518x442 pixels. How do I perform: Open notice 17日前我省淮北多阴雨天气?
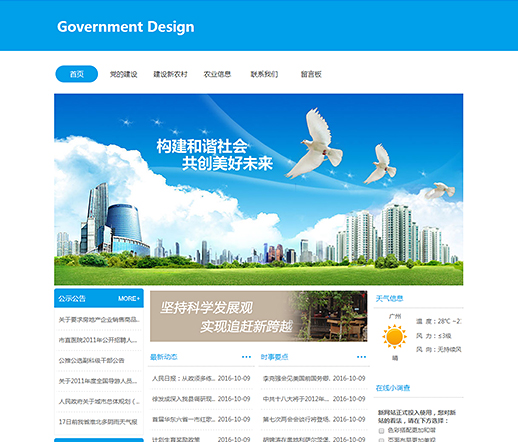(x=98, y=422)
